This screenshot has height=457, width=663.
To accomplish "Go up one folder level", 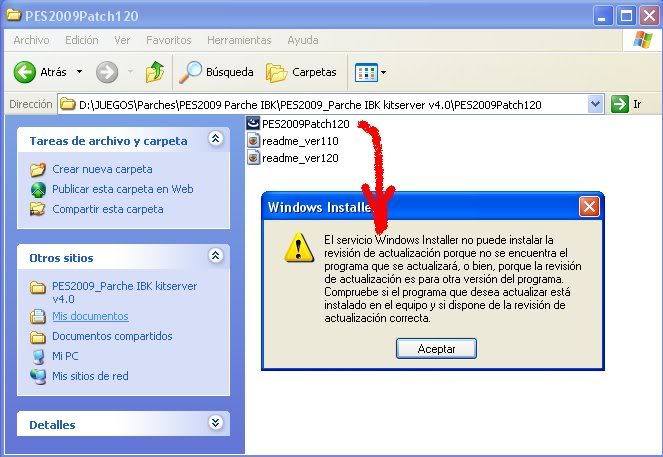I will tap(155, 72).
